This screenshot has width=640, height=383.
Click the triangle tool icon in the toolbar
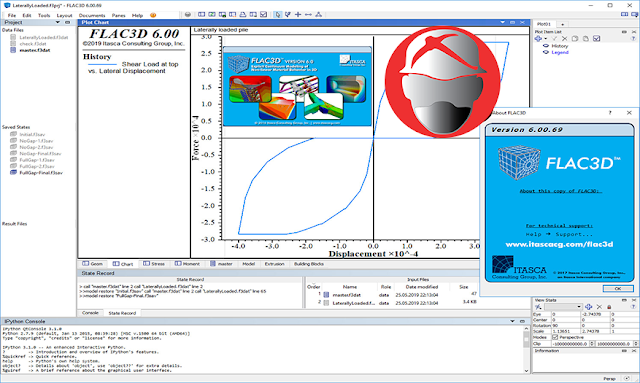point(318,14)
